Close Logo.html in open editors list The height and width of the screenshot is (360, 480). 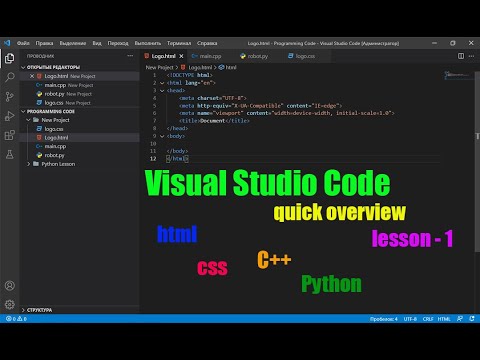coord(32,76)
